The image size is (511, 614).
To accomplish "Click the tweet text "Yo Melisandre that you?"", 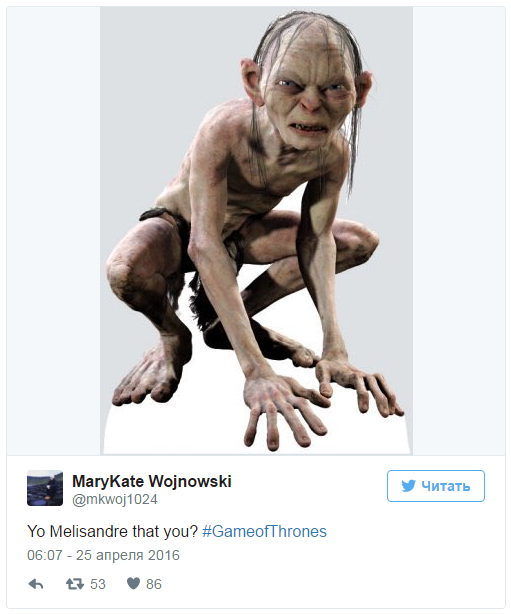I will click(x=112, y=531).
